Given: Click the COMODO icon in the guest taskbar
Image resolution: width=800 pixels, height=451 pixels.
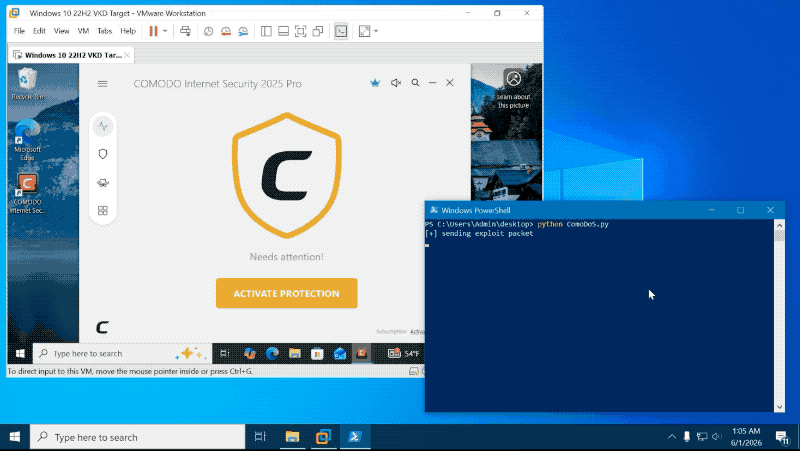Looking at the screenshot, I should 362,353.
